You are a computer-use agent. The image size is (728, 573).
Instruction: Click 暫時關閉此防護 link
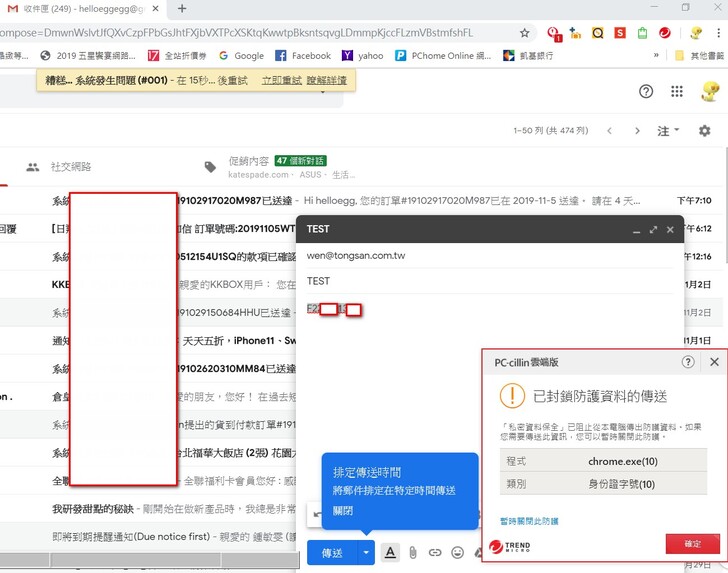pyautogui.click(x=529, y=521)
